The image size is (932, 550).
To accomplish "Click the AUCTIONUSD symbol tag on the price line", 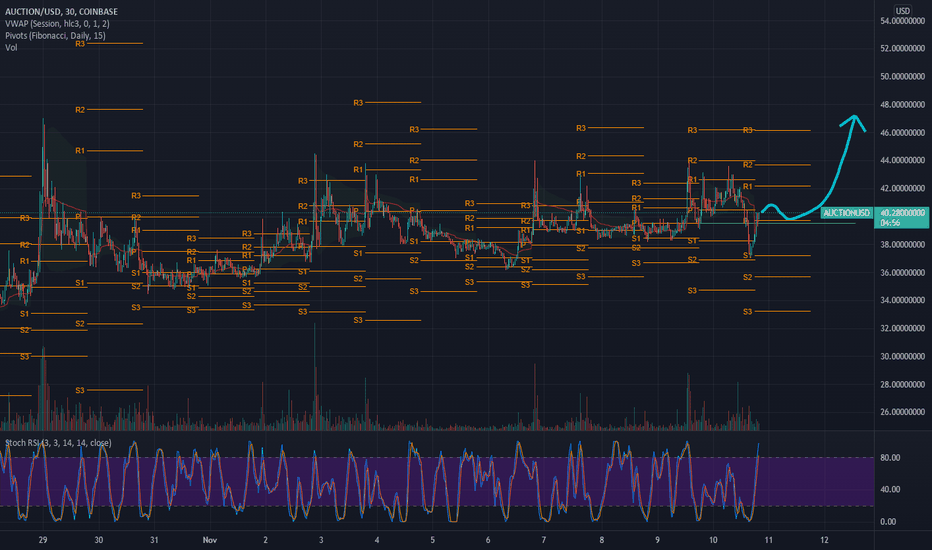I will coord(846,213).
